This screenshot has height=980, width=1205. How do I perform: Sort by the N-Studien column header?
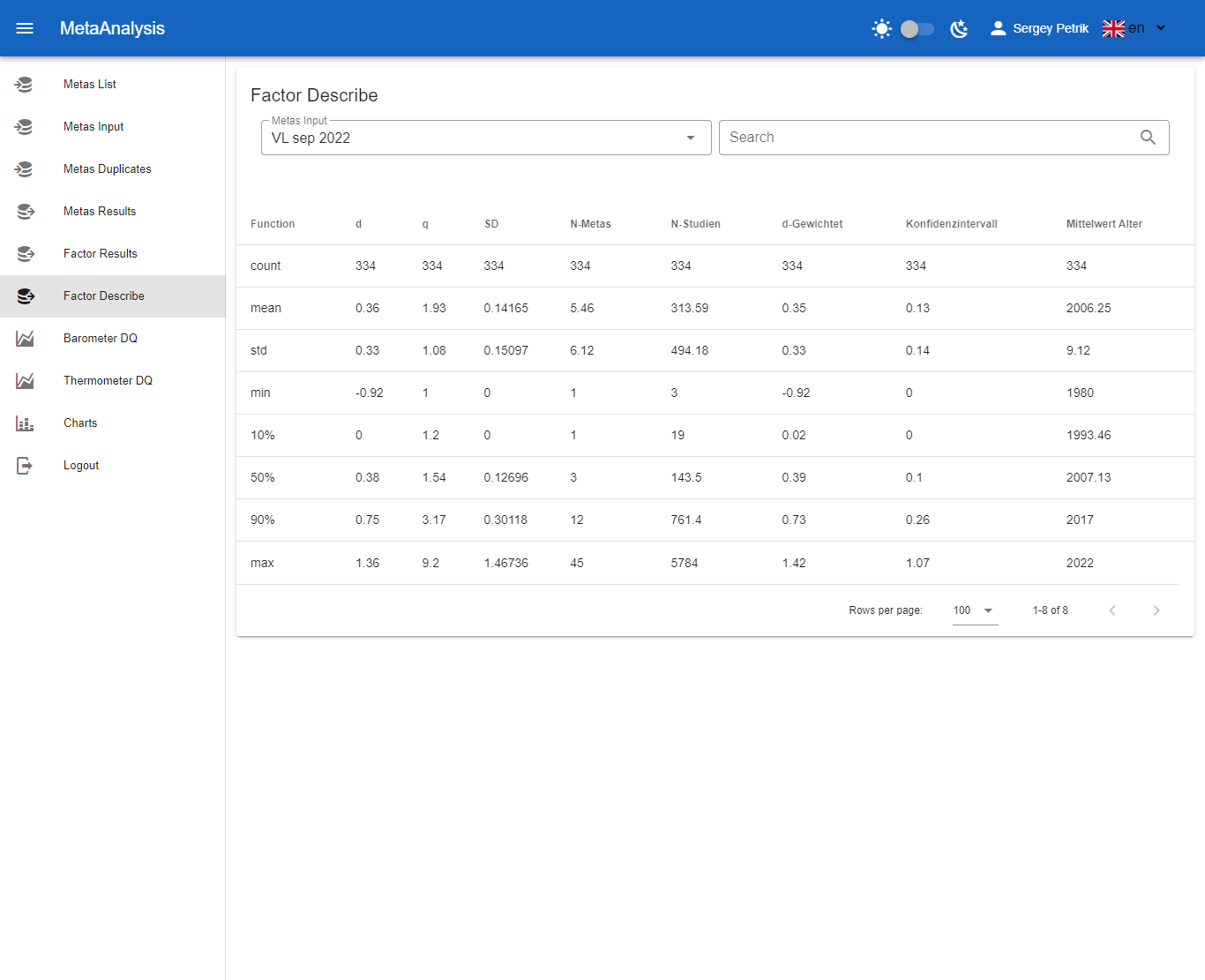(695, 224)
